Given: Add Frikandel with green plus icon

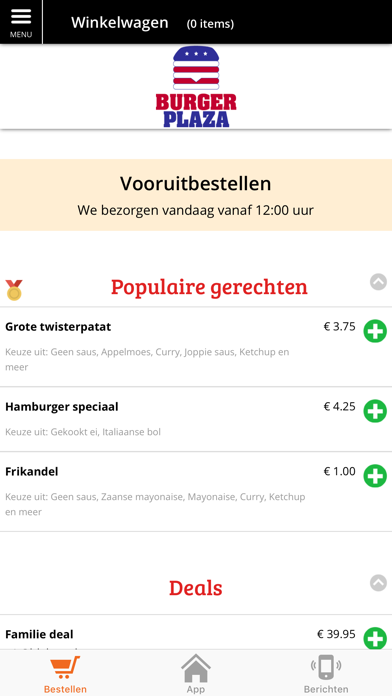Looking at the screenshot, I should (x=375, y=476).
